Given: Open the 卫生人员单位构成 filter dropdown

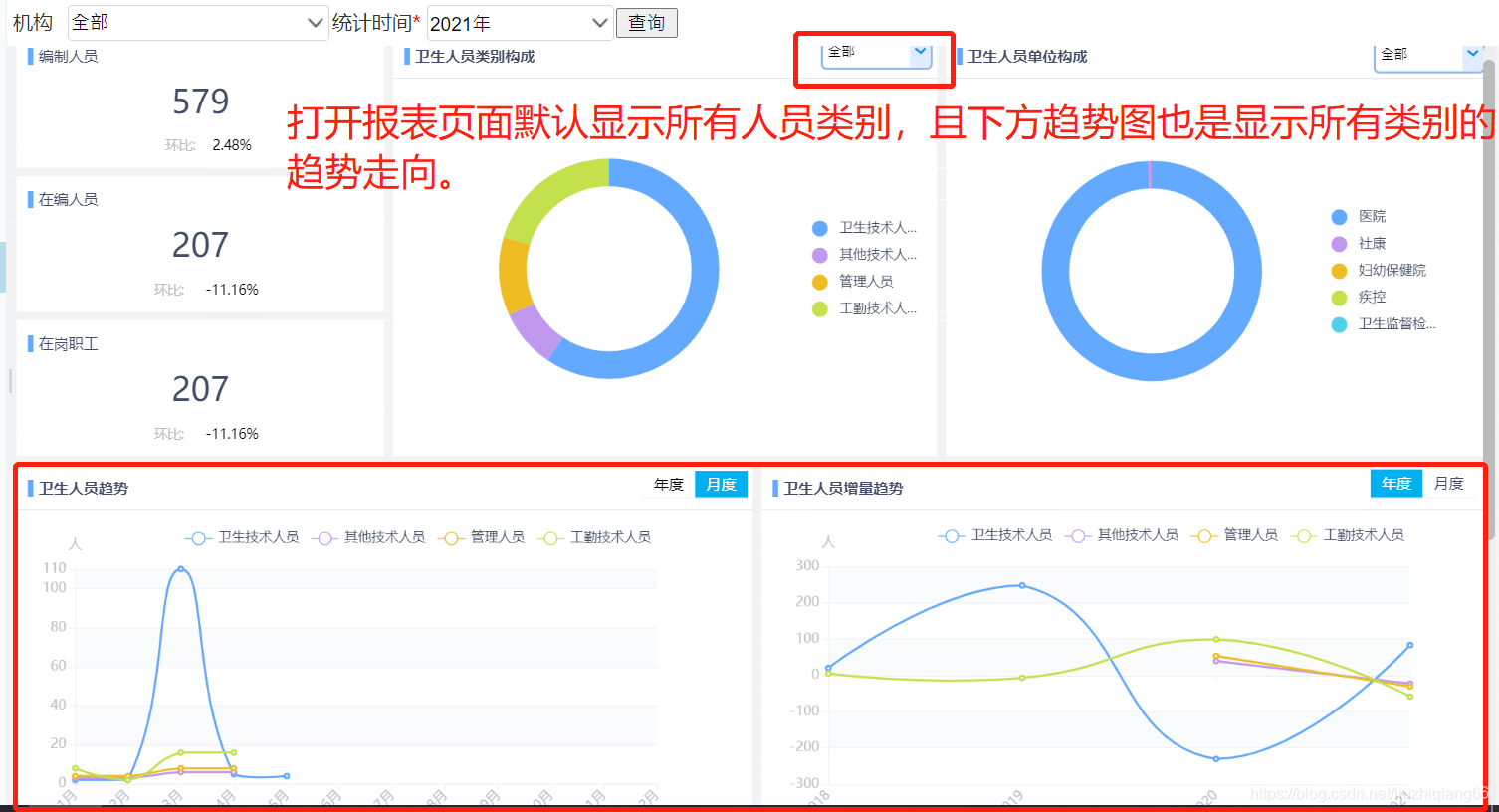Looking at the screenshot, I should tap(1428, 55).
